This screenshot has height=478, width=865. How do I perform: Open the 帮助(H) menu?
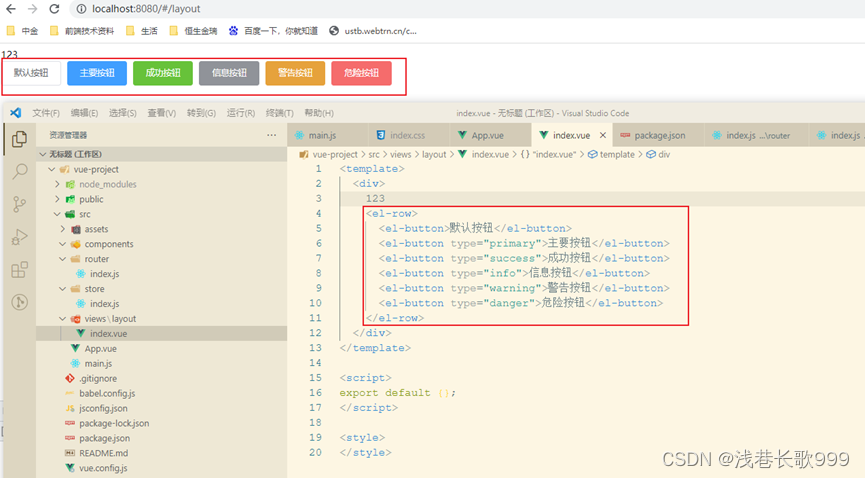tap(319, 113)
